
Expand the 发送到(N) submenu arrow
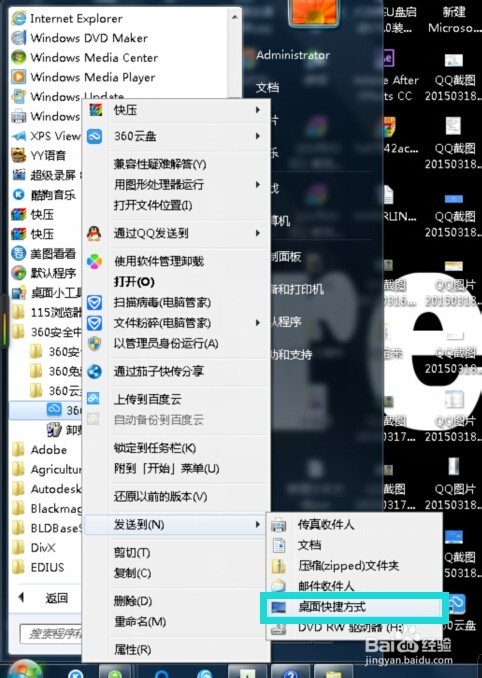[258, 524]
